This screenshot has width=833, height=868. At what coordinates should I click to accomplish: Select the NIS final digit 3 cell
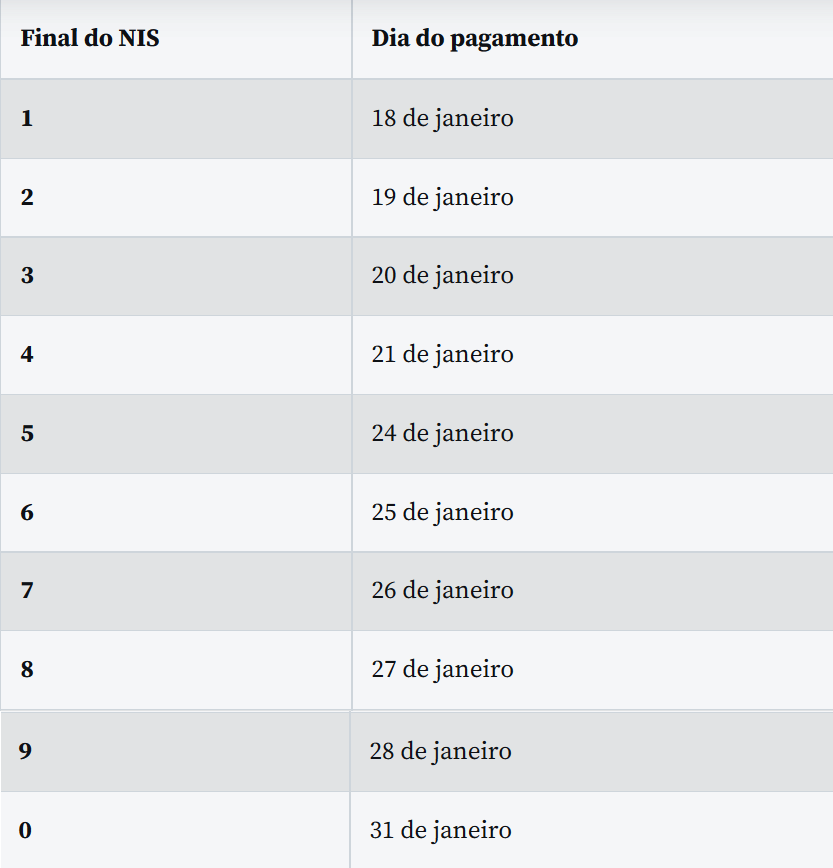click(27, 275)
